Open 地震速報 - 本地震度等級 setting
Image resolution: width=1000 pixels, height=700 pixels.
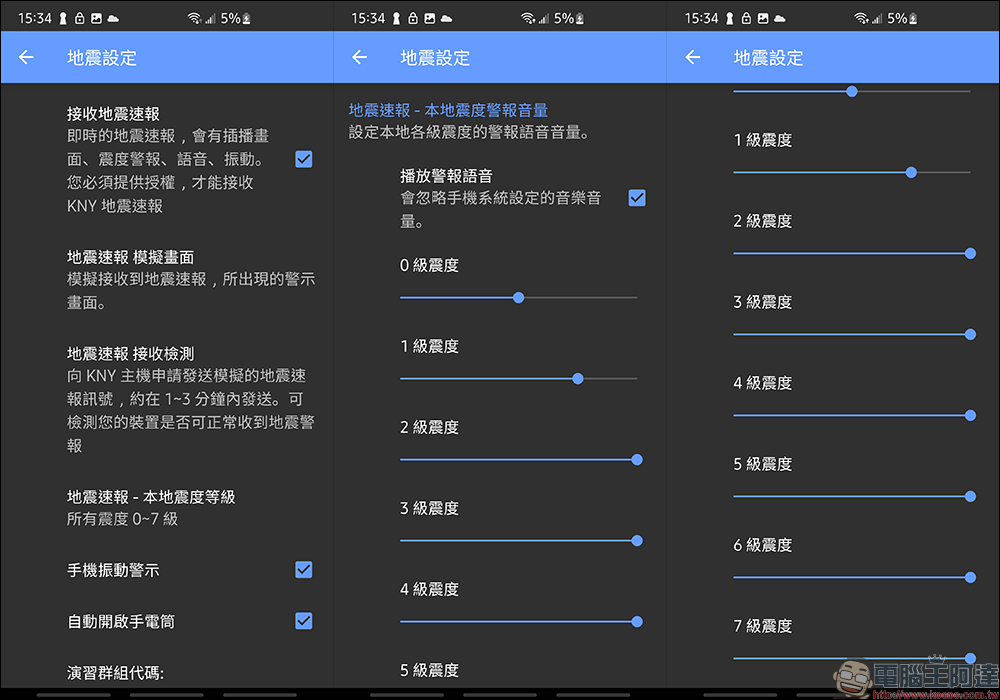(151, 507)
